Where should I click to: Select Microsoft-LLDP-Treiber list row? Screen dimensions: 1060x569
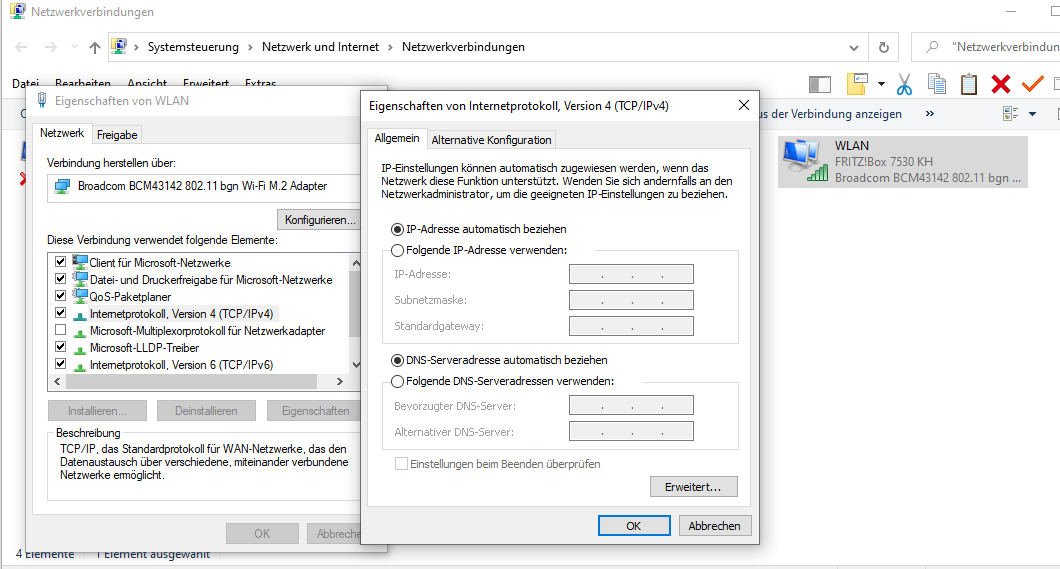tap(144, 348)
